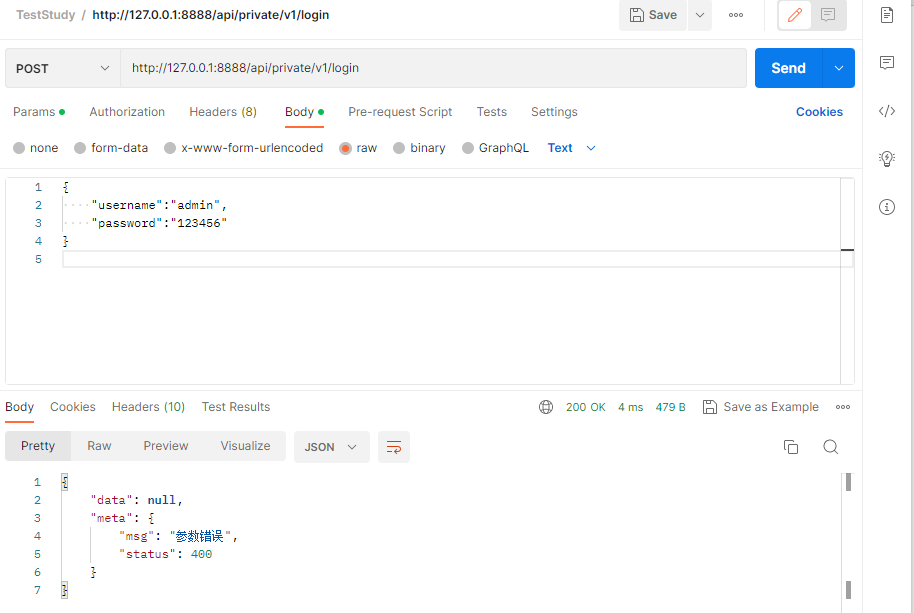Click the edit pencil icon
Screen dimensions: 914x613
tap(795, 15)
